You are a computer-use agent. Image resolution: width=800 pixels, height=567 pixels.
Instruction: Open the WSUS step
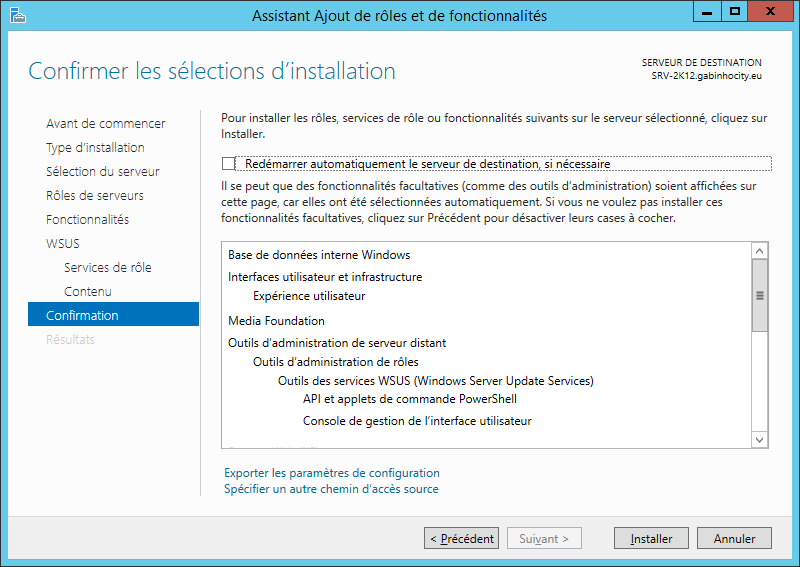point(63,243)
